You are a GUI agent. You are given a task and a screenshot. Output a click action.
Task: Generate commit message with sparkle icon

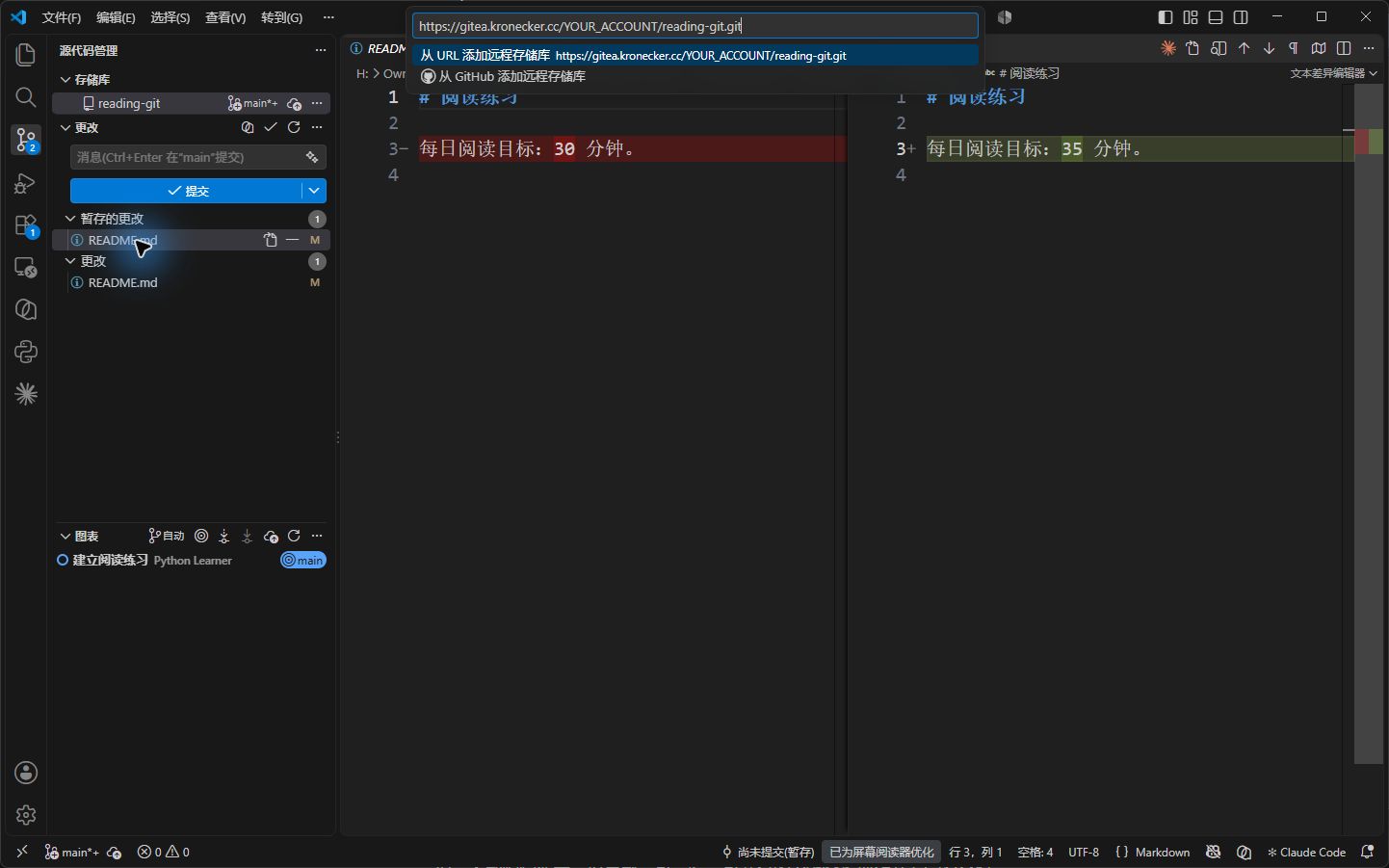pyautogui.click(x=312, y=157)
